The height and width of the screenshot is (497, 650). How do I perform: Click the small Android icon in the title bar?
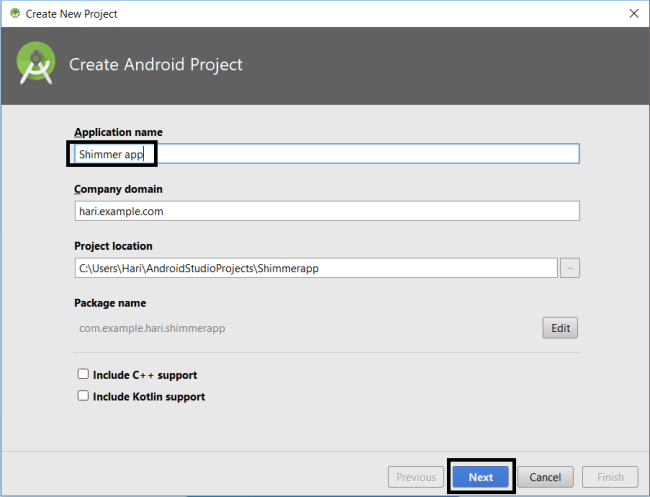(x=15, y=13)
